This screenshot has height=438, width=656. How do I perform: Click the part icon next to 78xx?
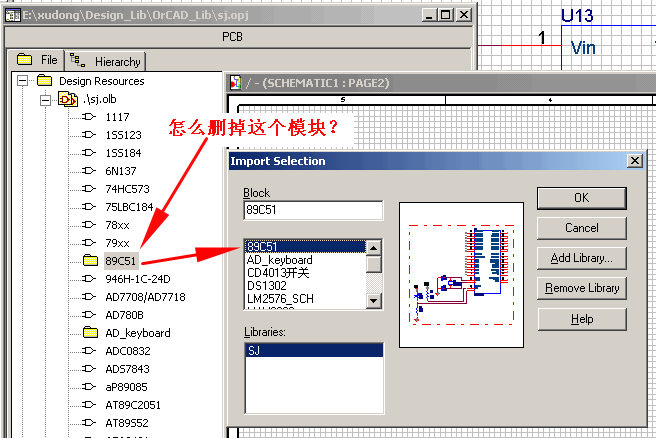point(89,225)
